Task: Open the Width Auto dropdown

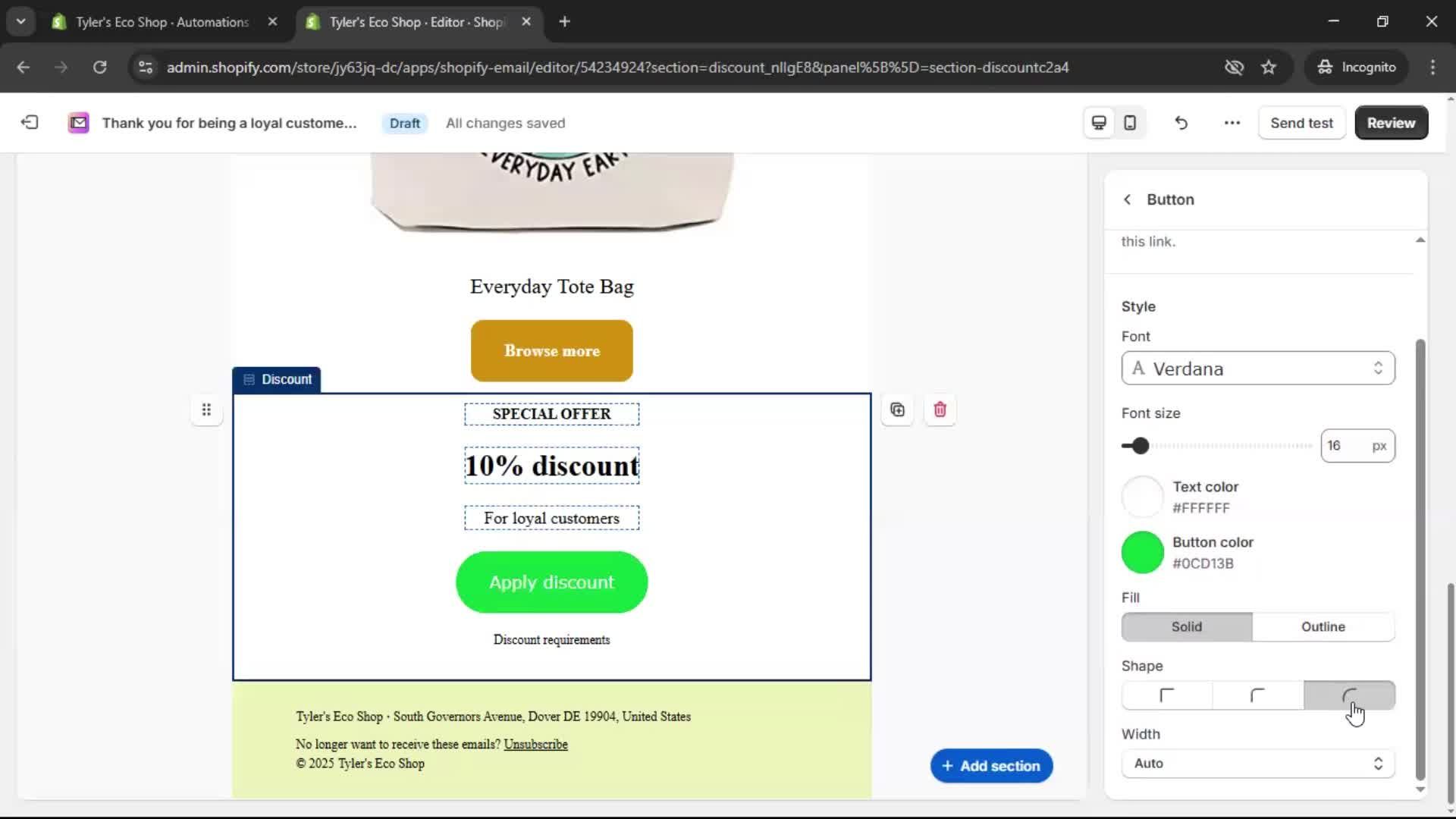Action: point(1257,764)
